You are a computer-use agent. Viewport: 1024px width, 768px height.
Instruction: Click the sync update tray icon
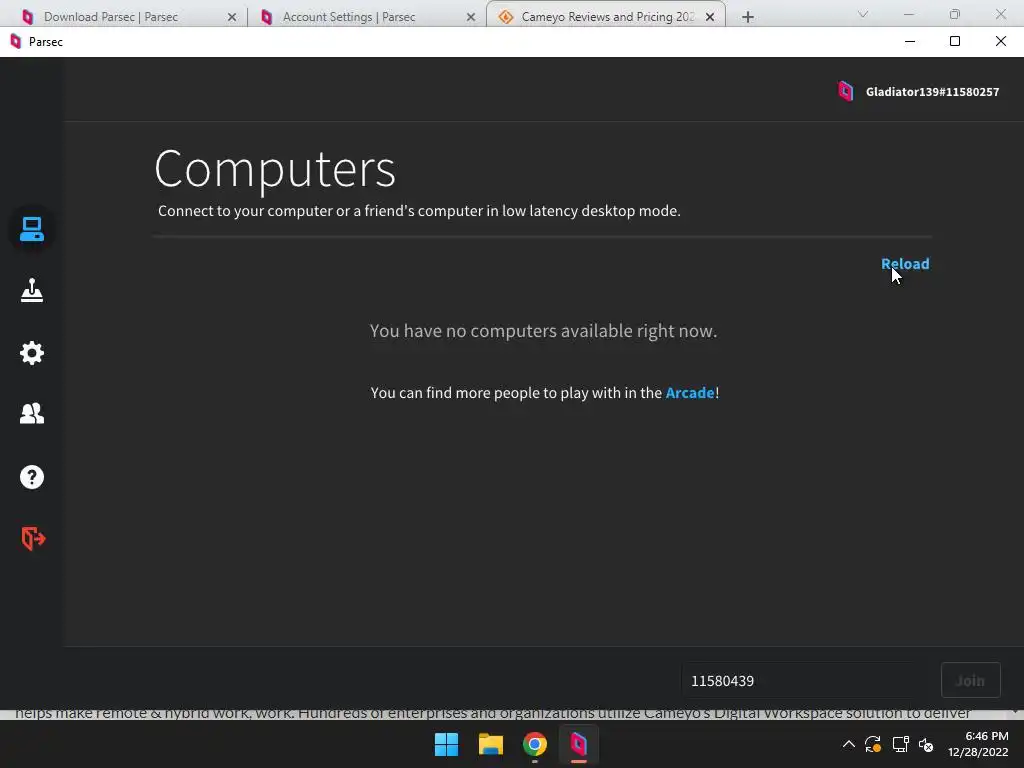point(873,744)
